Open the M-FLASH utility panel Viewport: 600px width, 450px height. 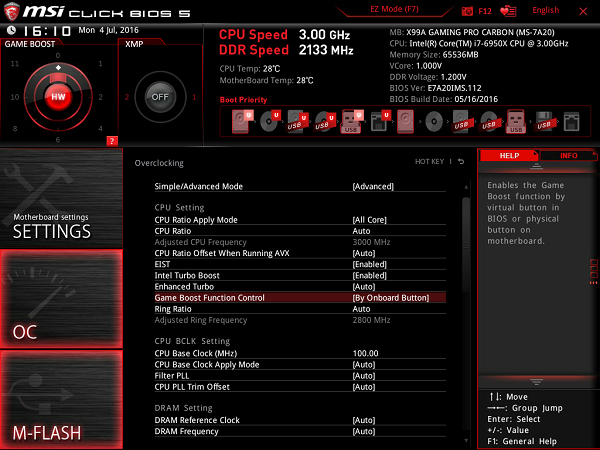click(x=60, y=400)
